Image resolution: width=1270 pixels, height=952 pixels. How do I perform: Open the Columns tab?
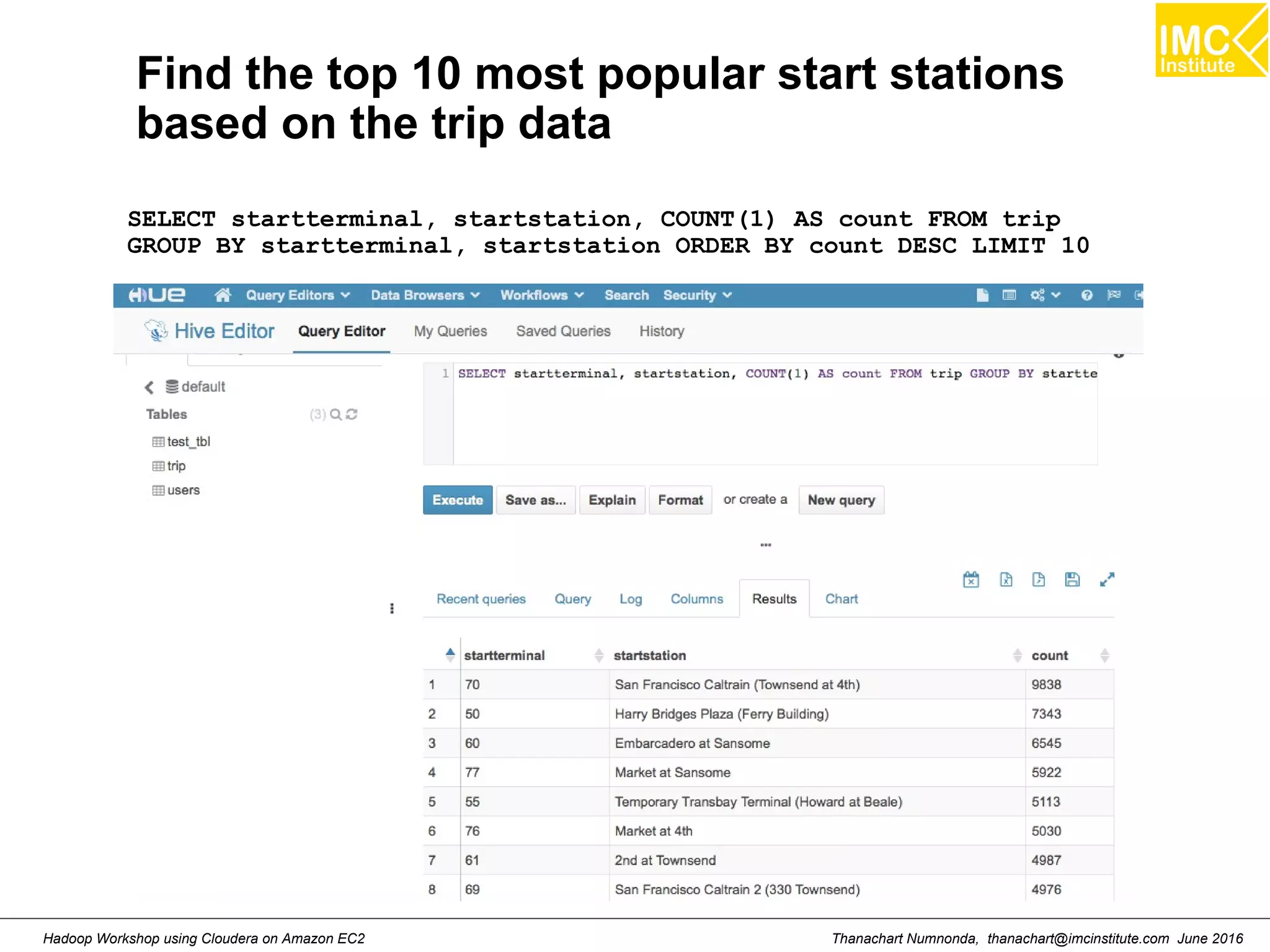[697, 599]
